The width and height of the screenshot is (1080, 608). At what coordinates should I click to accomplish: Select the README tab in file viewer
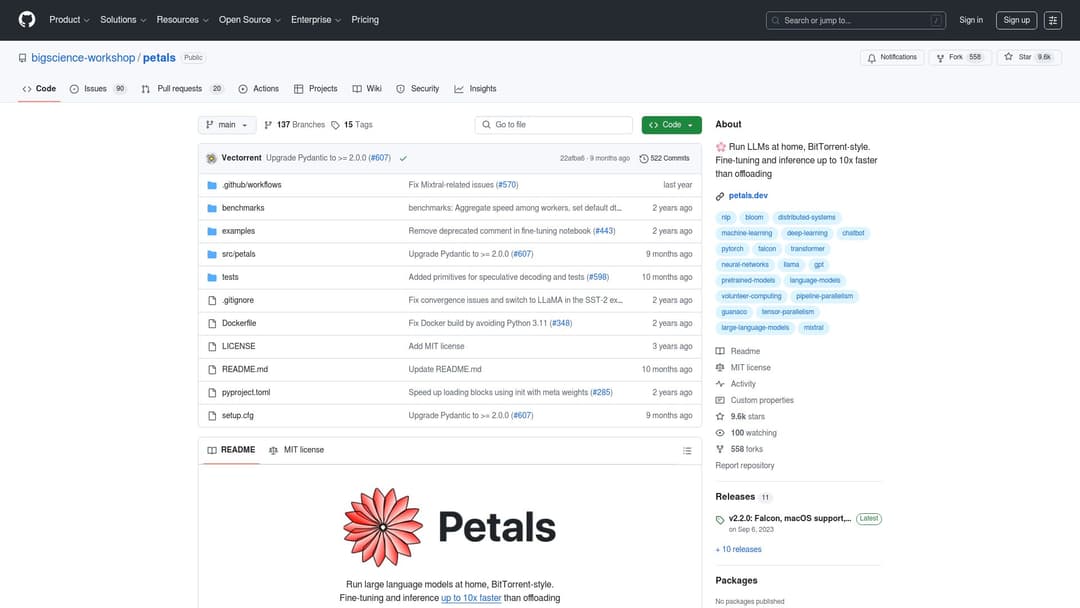click(231, 450)
